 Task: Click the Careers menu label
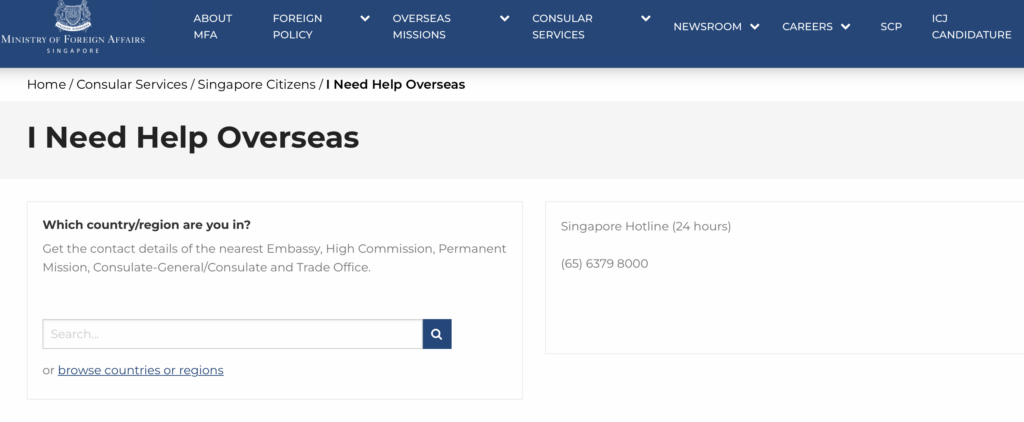coord(807,27)
